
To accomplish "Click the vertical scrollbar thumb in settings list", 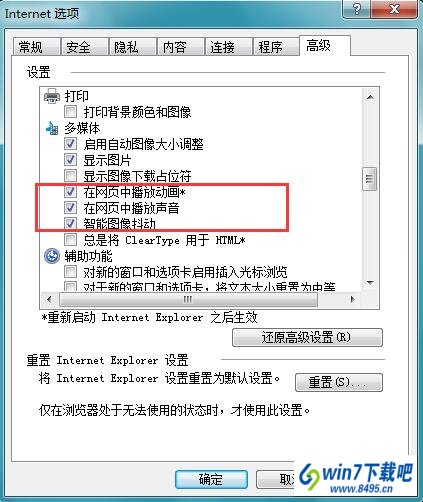I will click(x=370, y=179).
